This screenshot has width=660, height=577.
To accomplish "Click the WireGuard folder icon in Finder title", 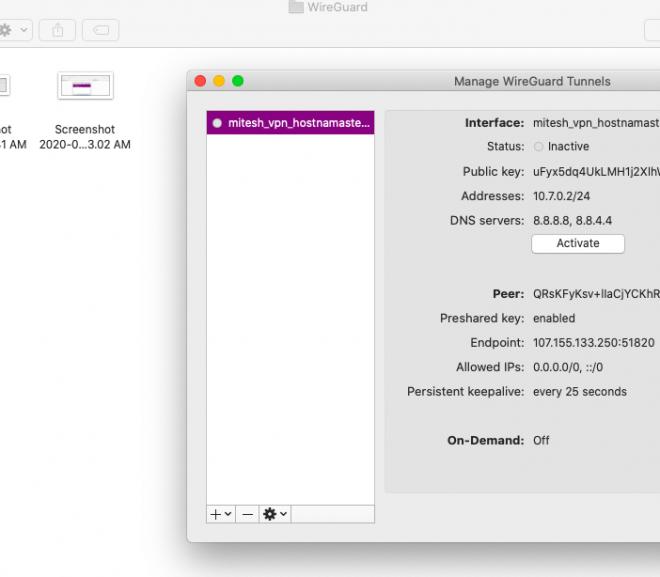I will [296, 7].
